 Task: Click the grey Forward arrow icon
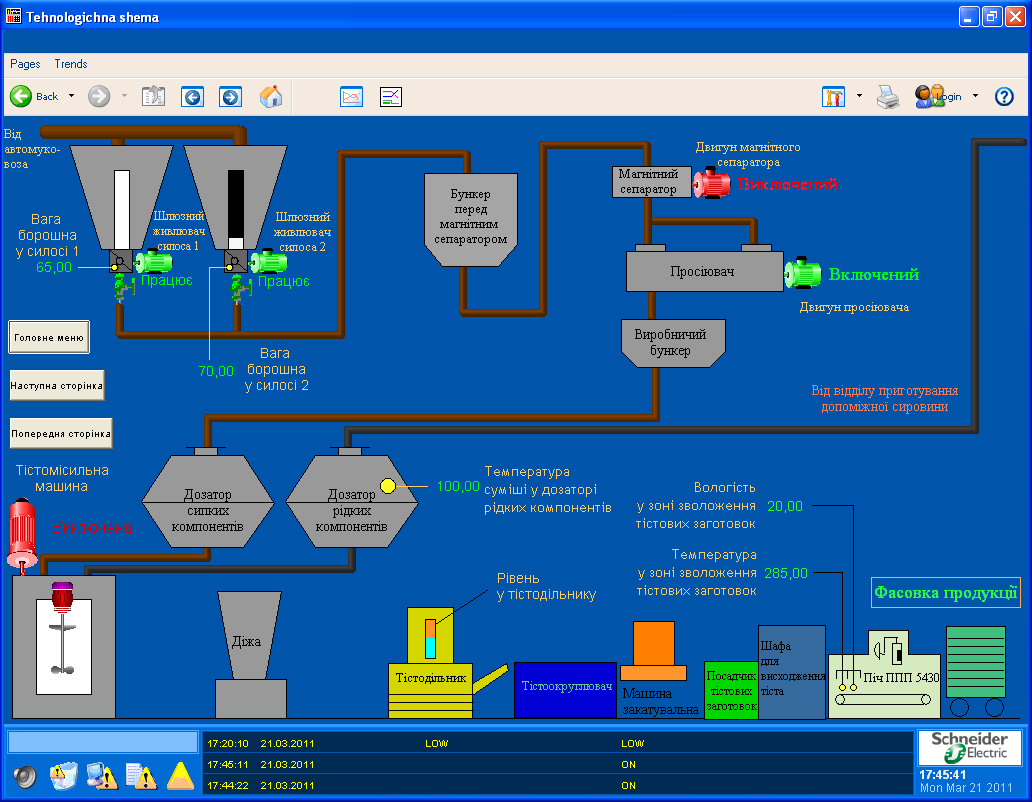pyautogui.click(x=99, y=96)
